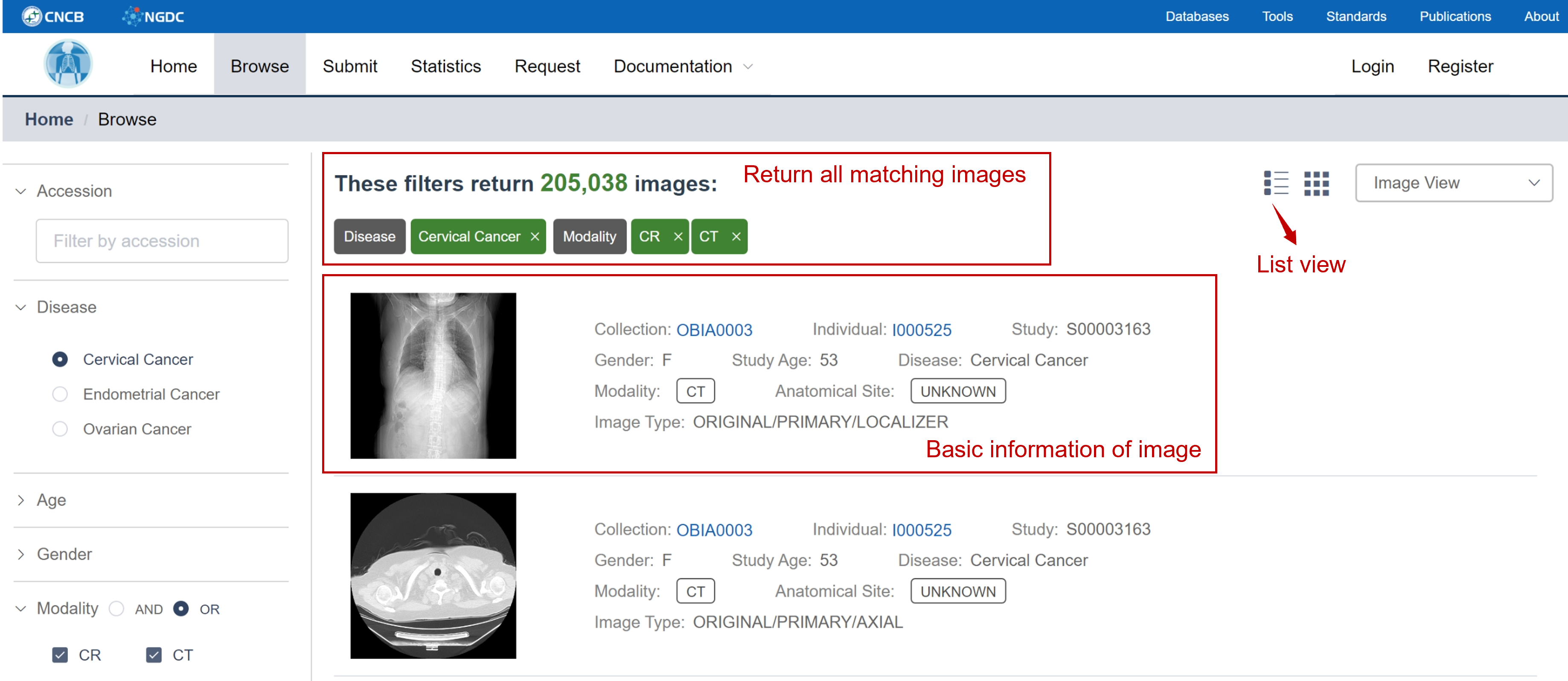Expand the Gender filter section
Viewport: 1568px width, 681px height.
21,554
